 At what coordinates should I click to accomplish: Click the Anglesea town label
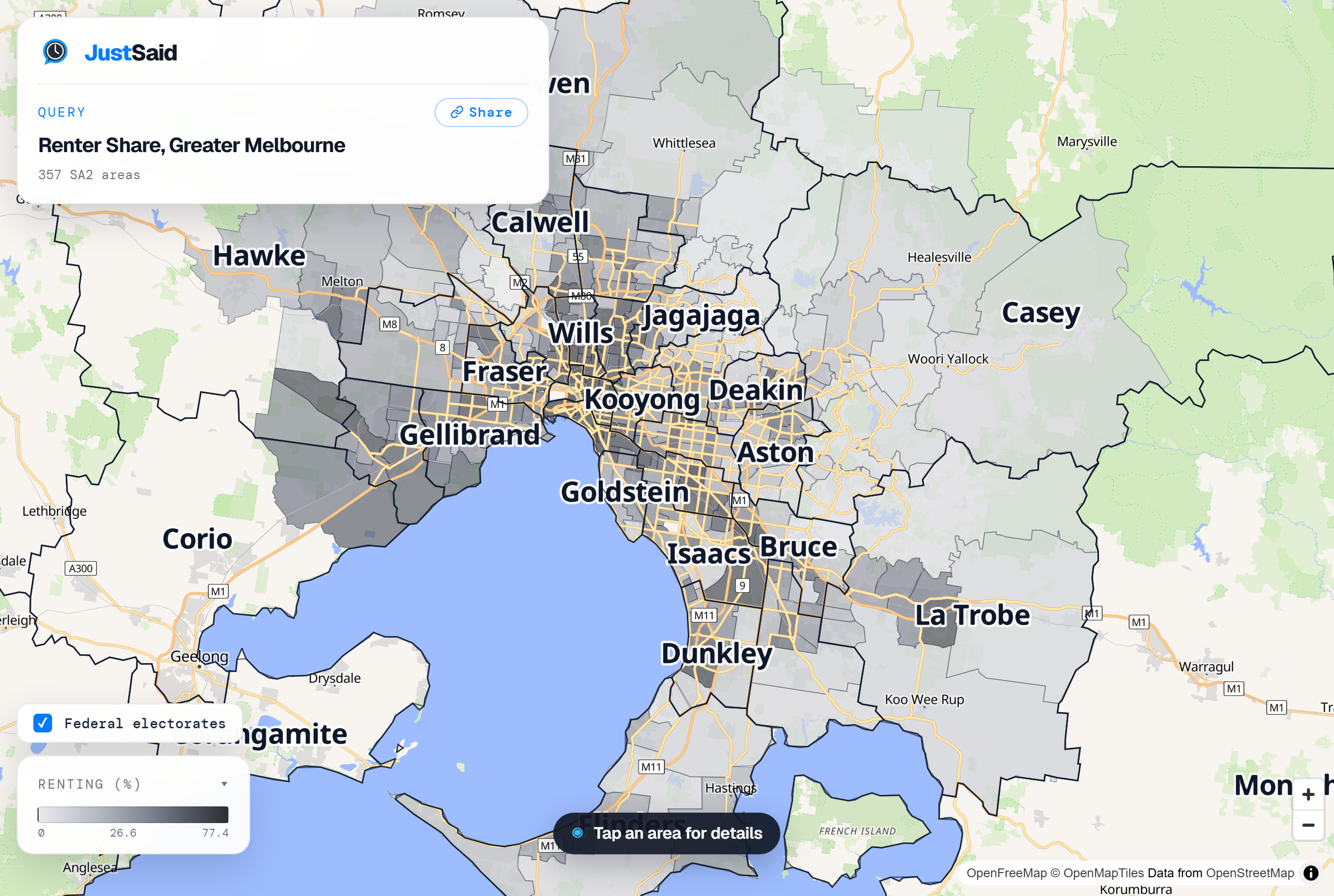click(90, 867)
